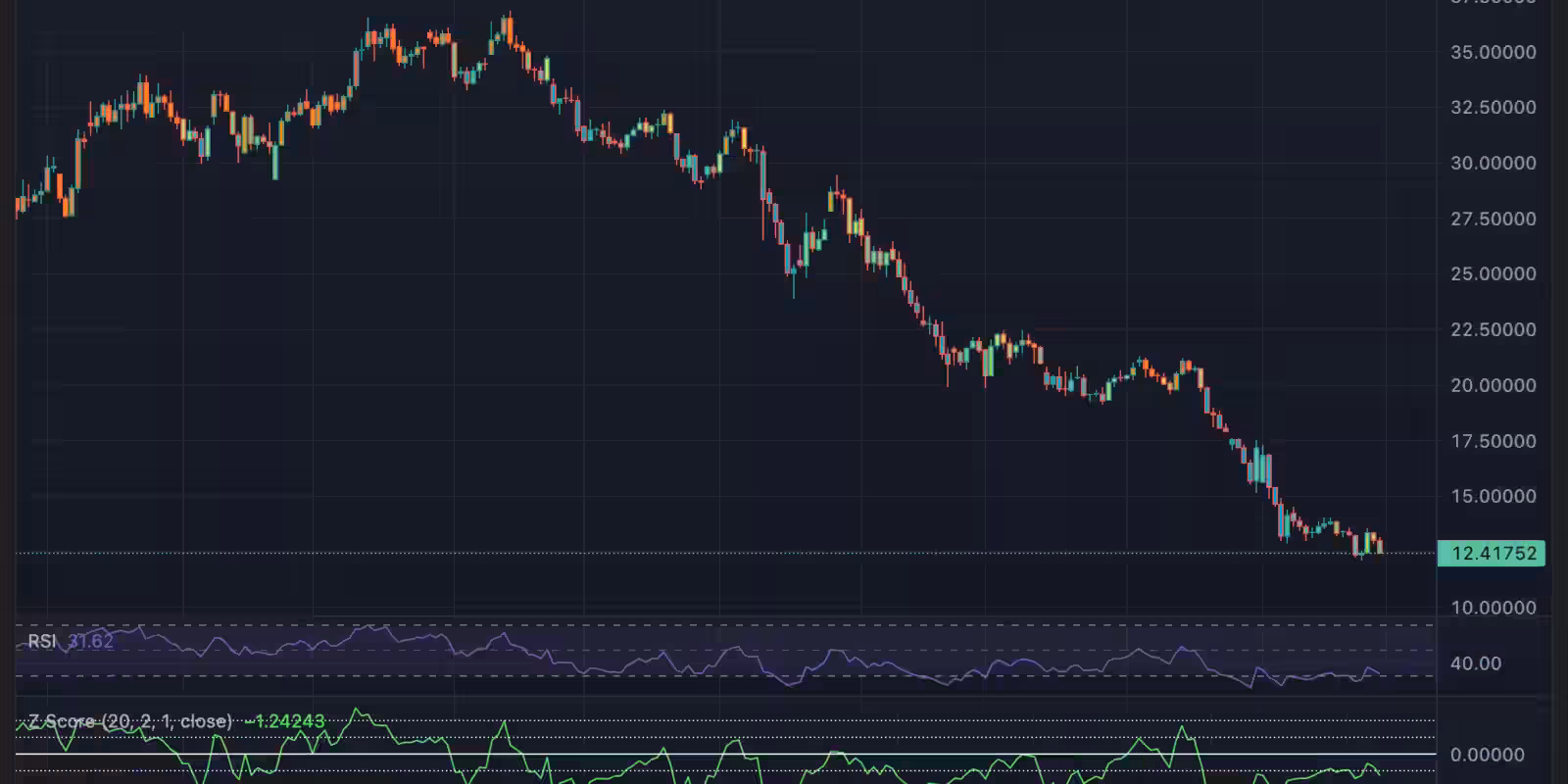The height and width of the screenshot is (784, 1568).
Task: Click the 27.50000 price axis label
Action: (1493, 219)
